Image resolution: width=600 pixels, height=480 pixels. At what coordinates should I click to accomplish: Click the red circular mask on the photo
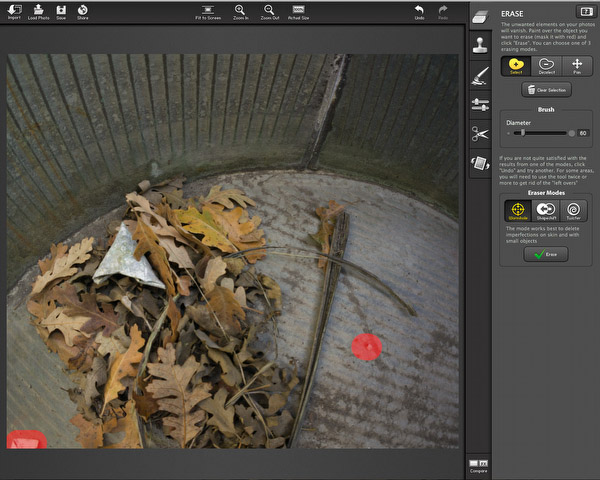click(x=367, y=347)
